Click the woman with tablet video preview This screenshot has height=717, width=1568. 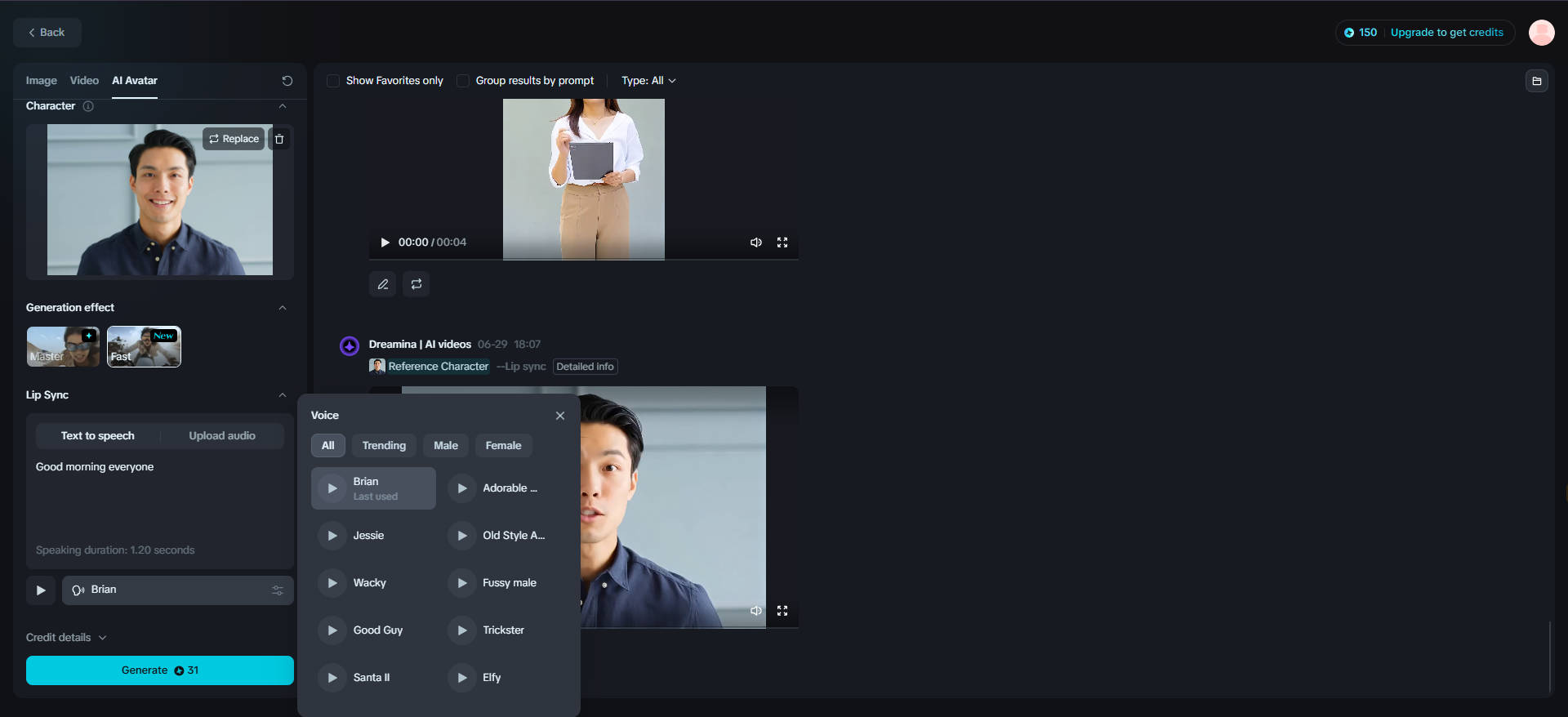click(584, 179)
